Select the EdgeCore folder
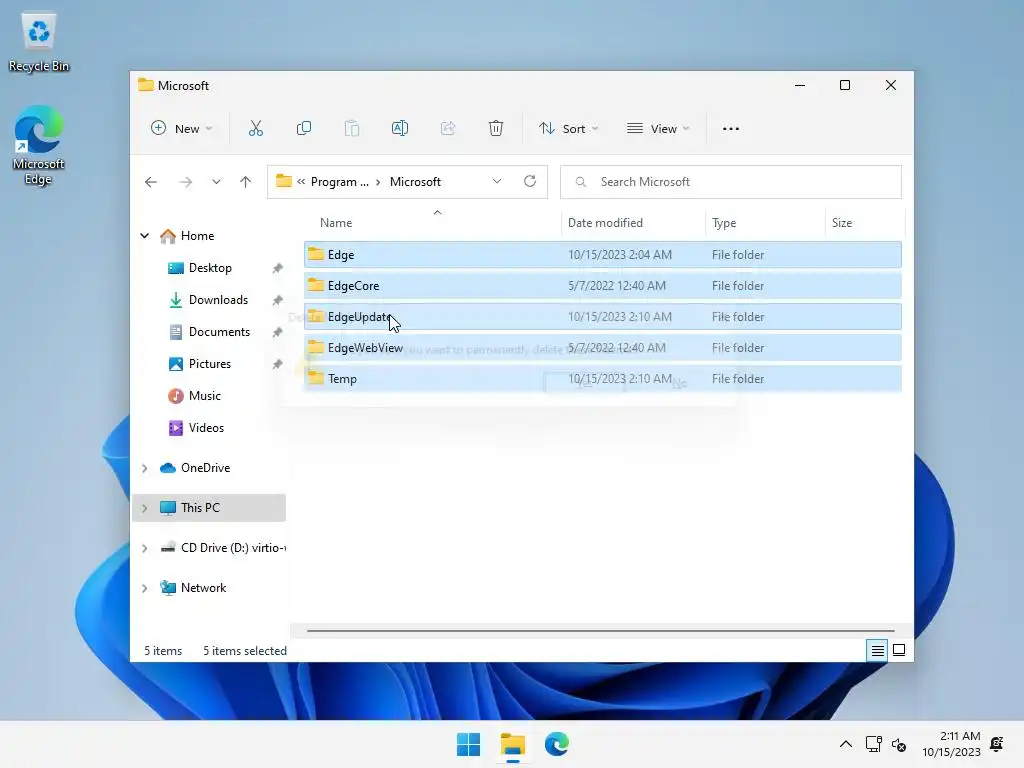Viewport: 1024px width, 768px height. (602, 285)
